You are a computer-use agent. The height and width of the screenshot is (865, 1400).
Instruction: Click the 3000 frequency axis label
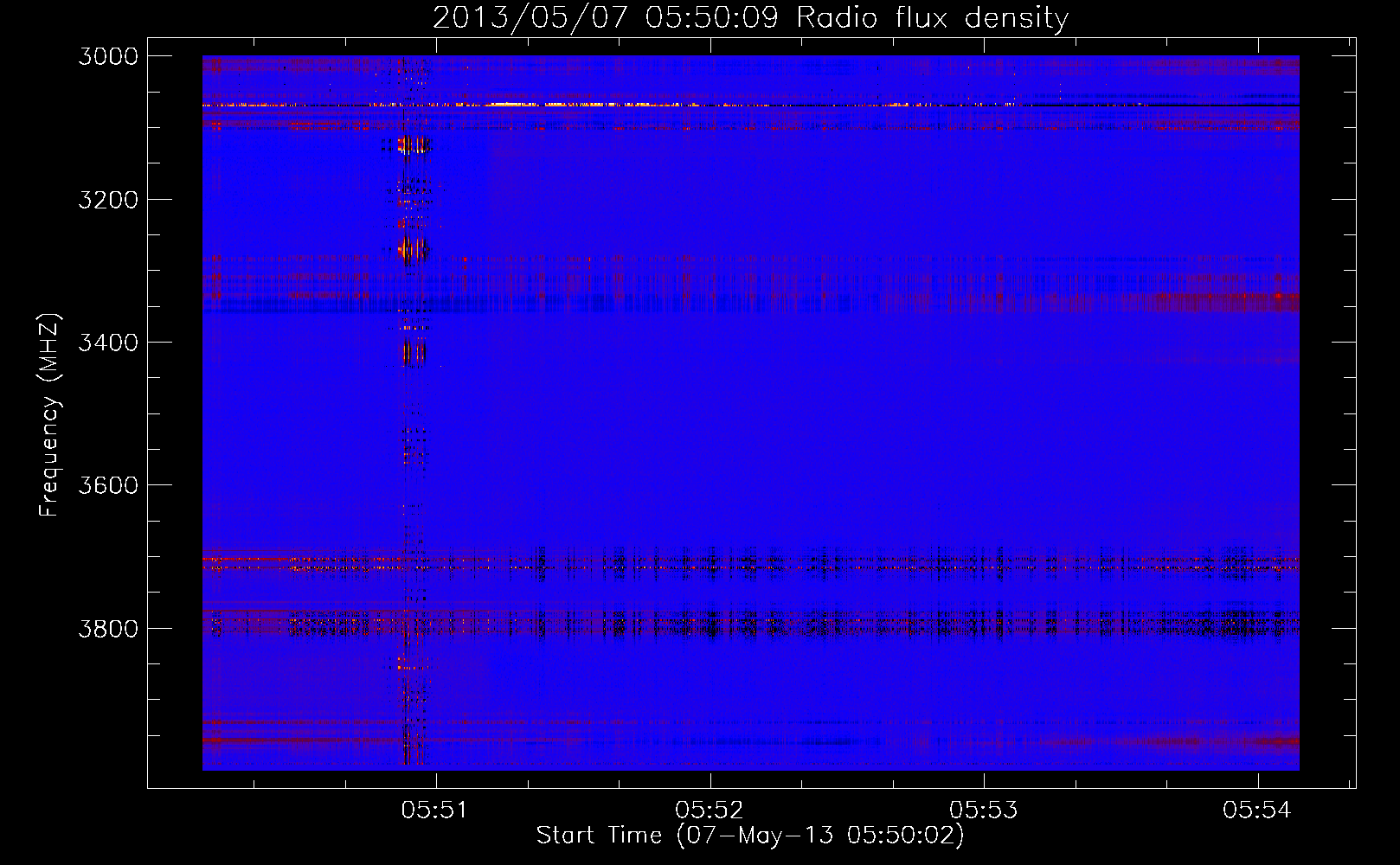click(x=108, y=56)
